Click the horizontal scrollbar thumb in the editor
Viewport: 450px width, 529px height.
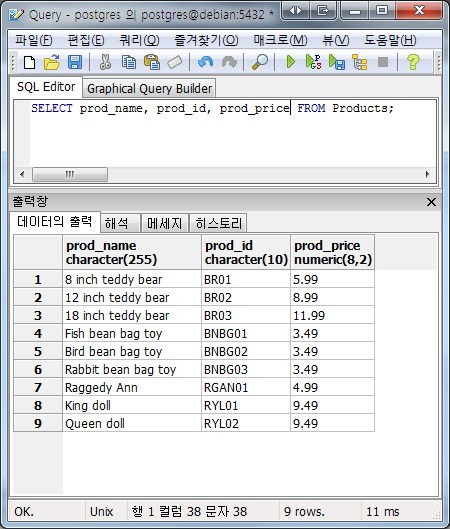tap(70, 174)
